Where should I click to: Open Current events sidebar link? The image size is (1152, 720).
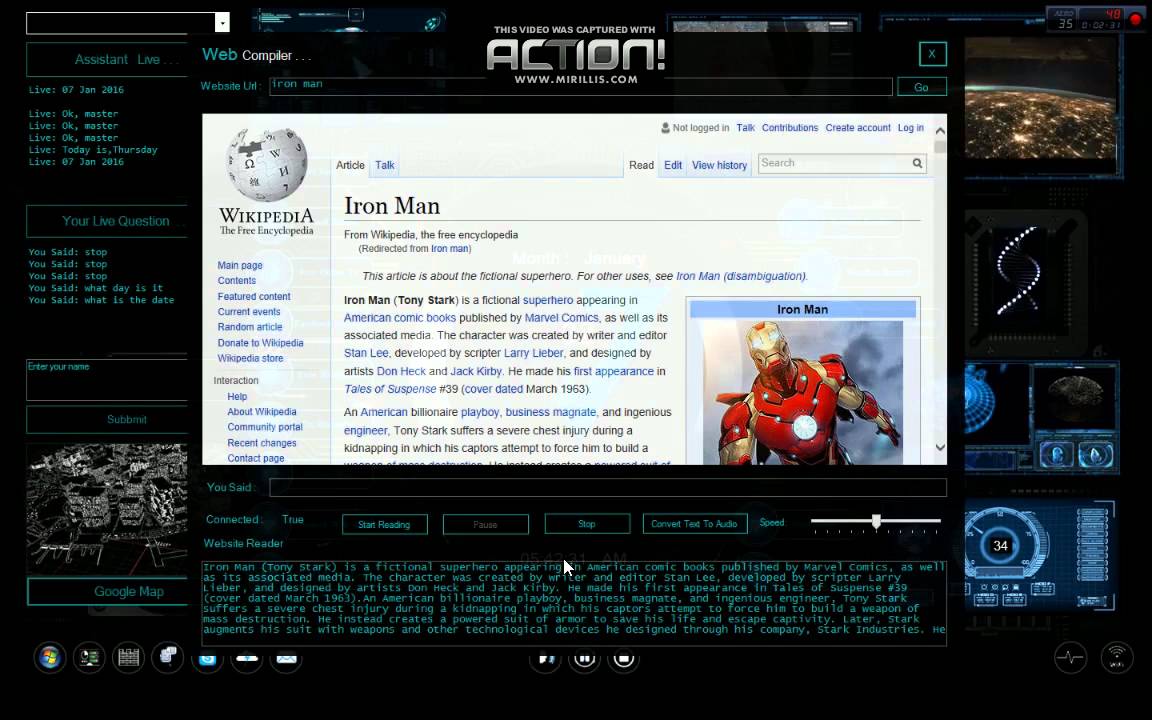pos(248,312)
